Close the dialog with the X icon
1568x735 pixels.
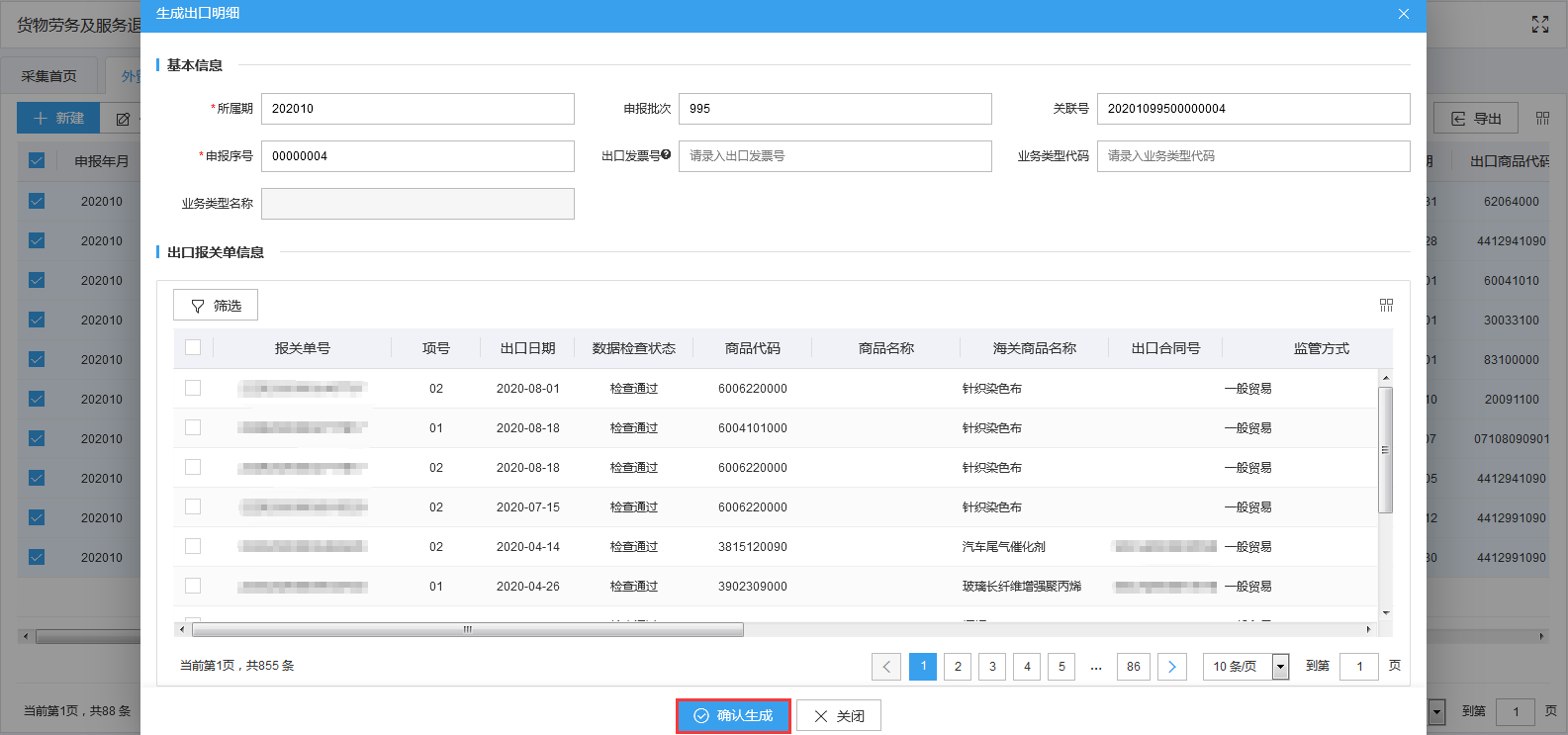pyautogui.click(x=1403, y=14)
